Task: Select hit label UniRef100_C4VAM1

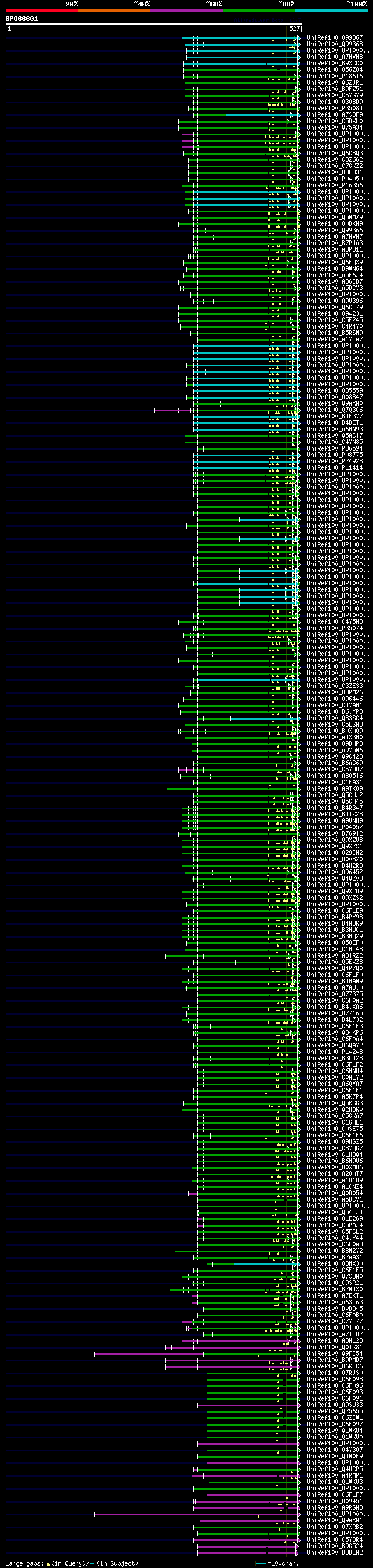Action: click(335, 705)
